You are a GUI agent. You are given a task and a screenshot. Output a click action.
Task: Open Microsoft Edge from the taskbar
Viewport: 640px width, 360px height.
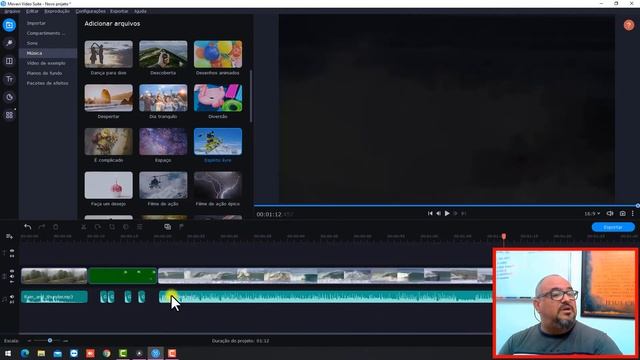[25, 353]
